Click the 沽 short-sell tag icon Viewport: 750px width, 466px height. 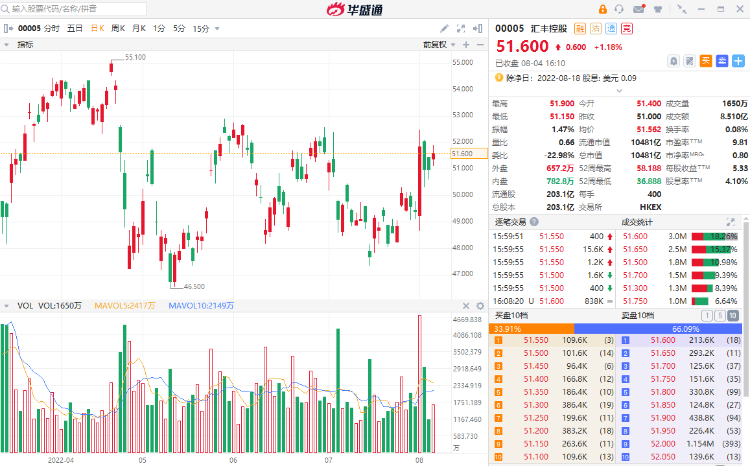point(596,29)
